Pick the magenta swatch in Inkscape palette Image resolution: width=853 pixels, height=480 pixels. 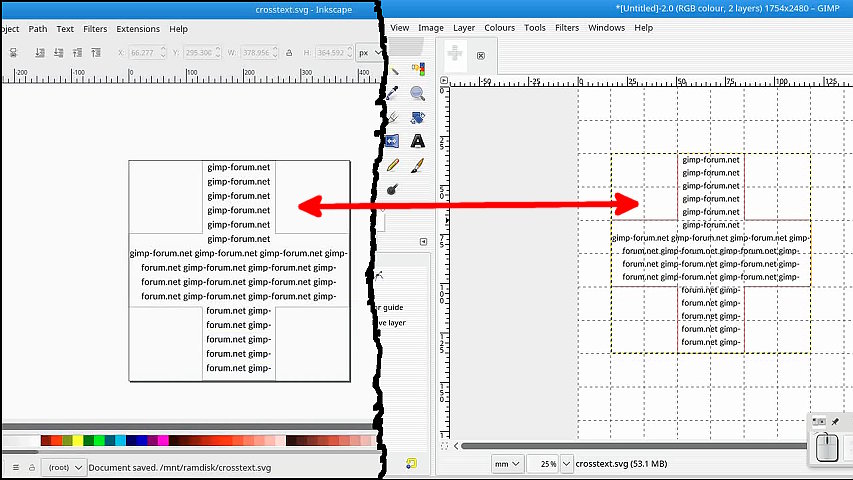coord(163,440)
